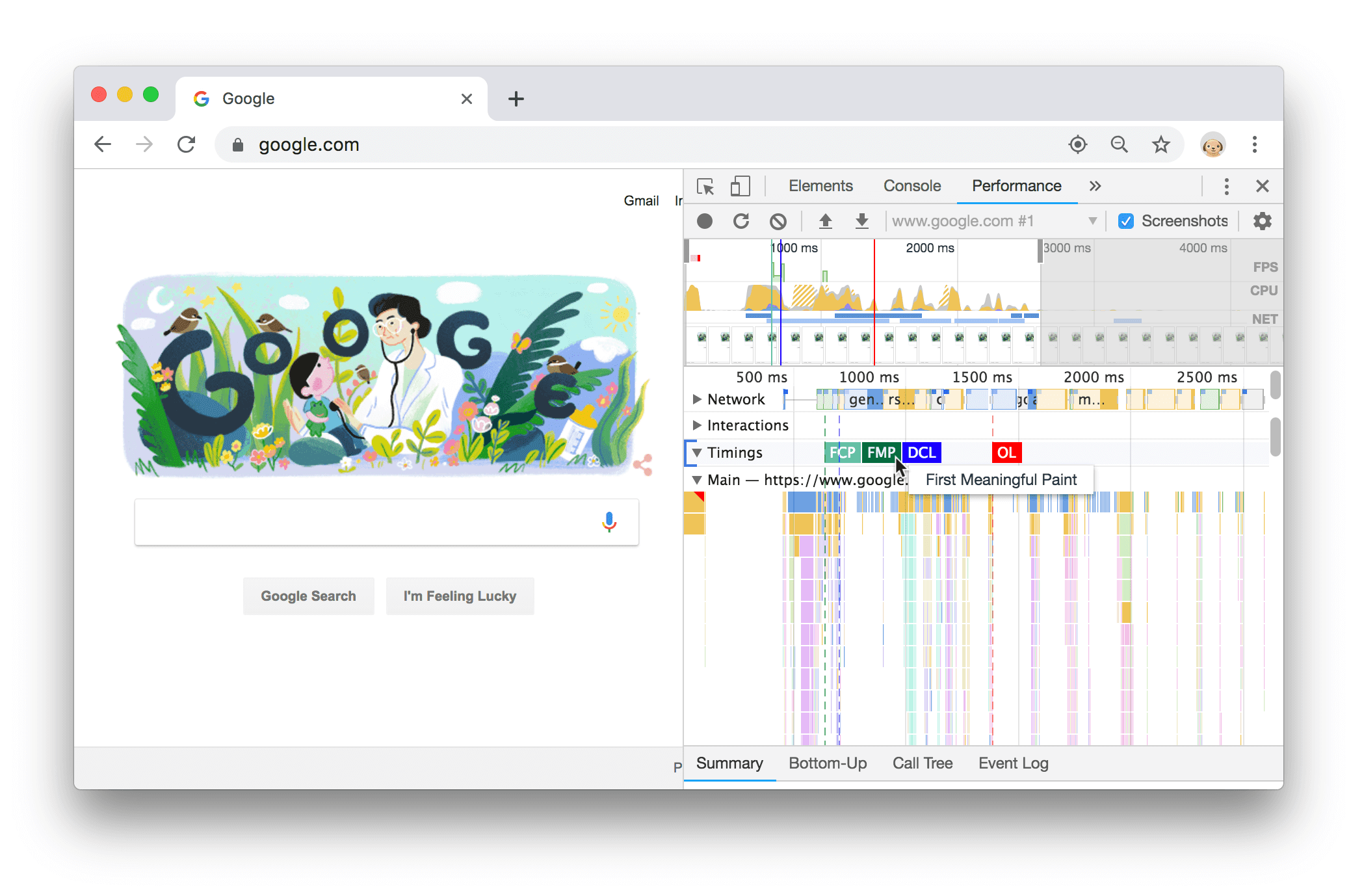This screenshot has width=1364, height=896.
Task: Click the capture settings gear icon
Action: click(x=1262, y=221)
